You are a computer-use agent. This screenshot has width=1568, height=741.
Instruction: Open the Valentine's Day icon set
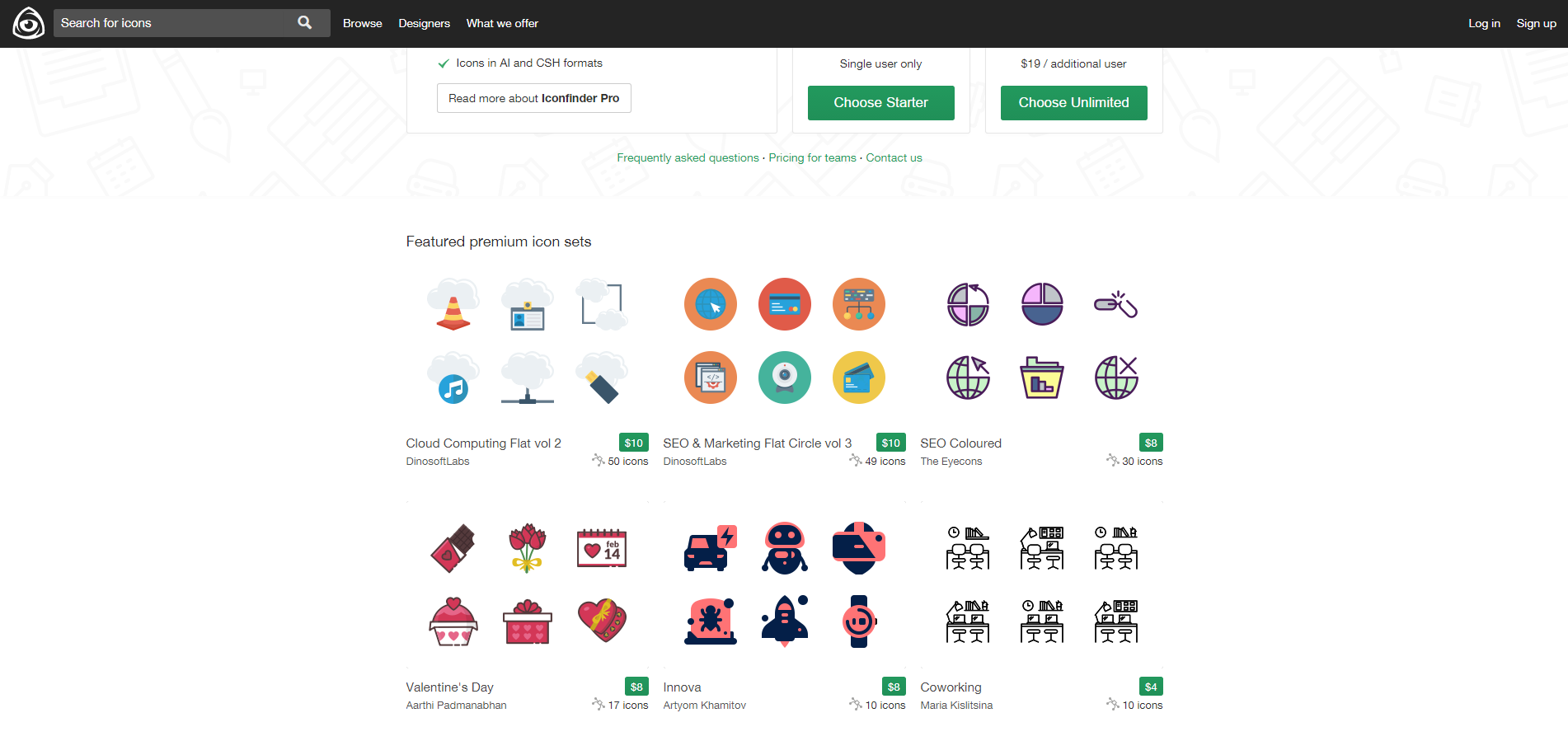(x=449, y=687)
